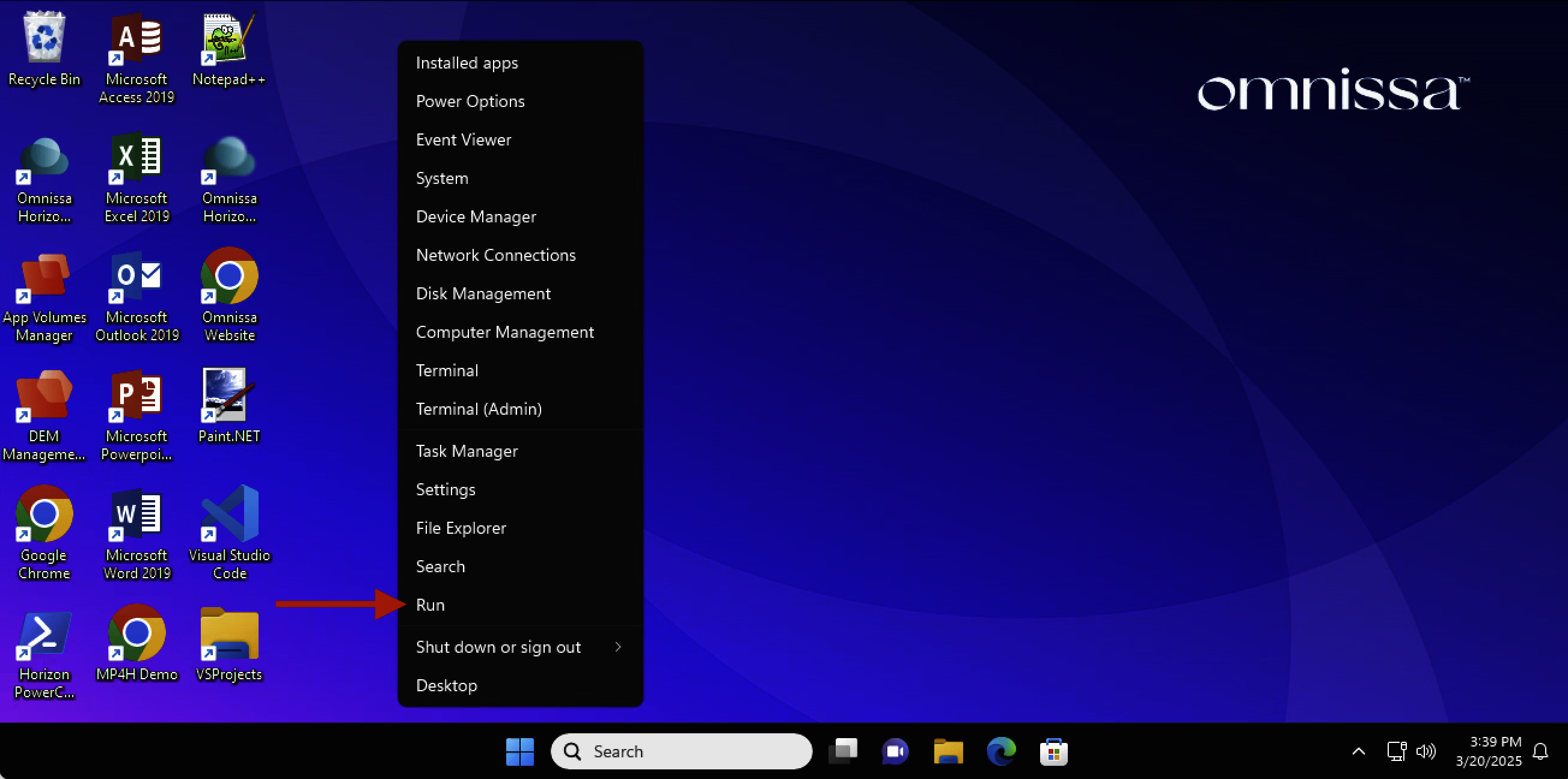Screen dimensions: 1568x779
Task: Select Device Manager menu entry
Action: pyautogui.click(x=476, y=216)
